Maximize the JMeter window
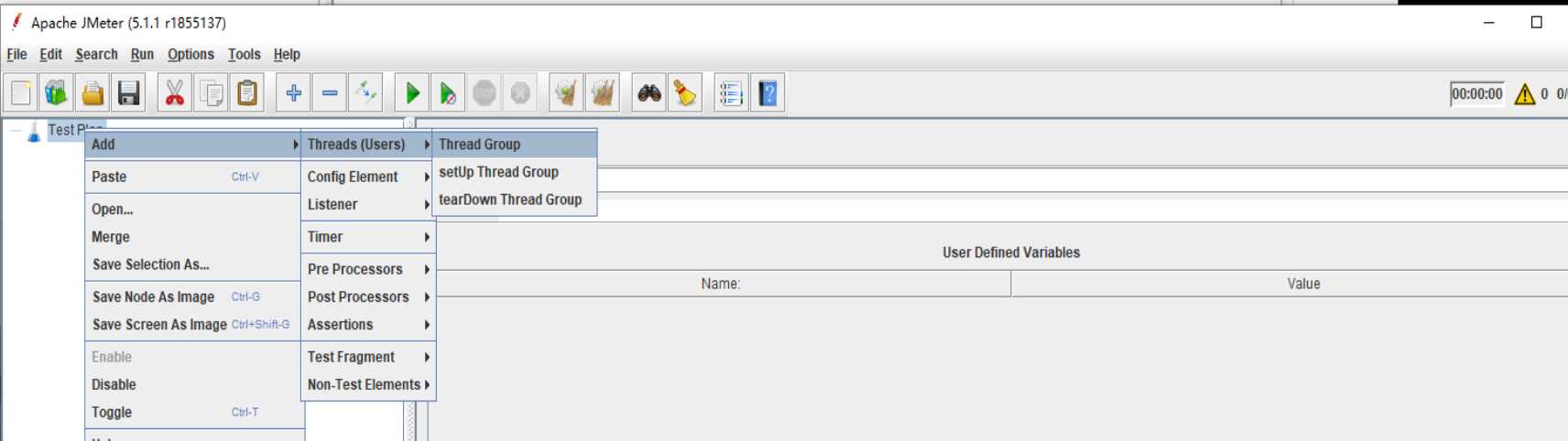Viewport: 1568px width, 441px height. point(1537,23)
